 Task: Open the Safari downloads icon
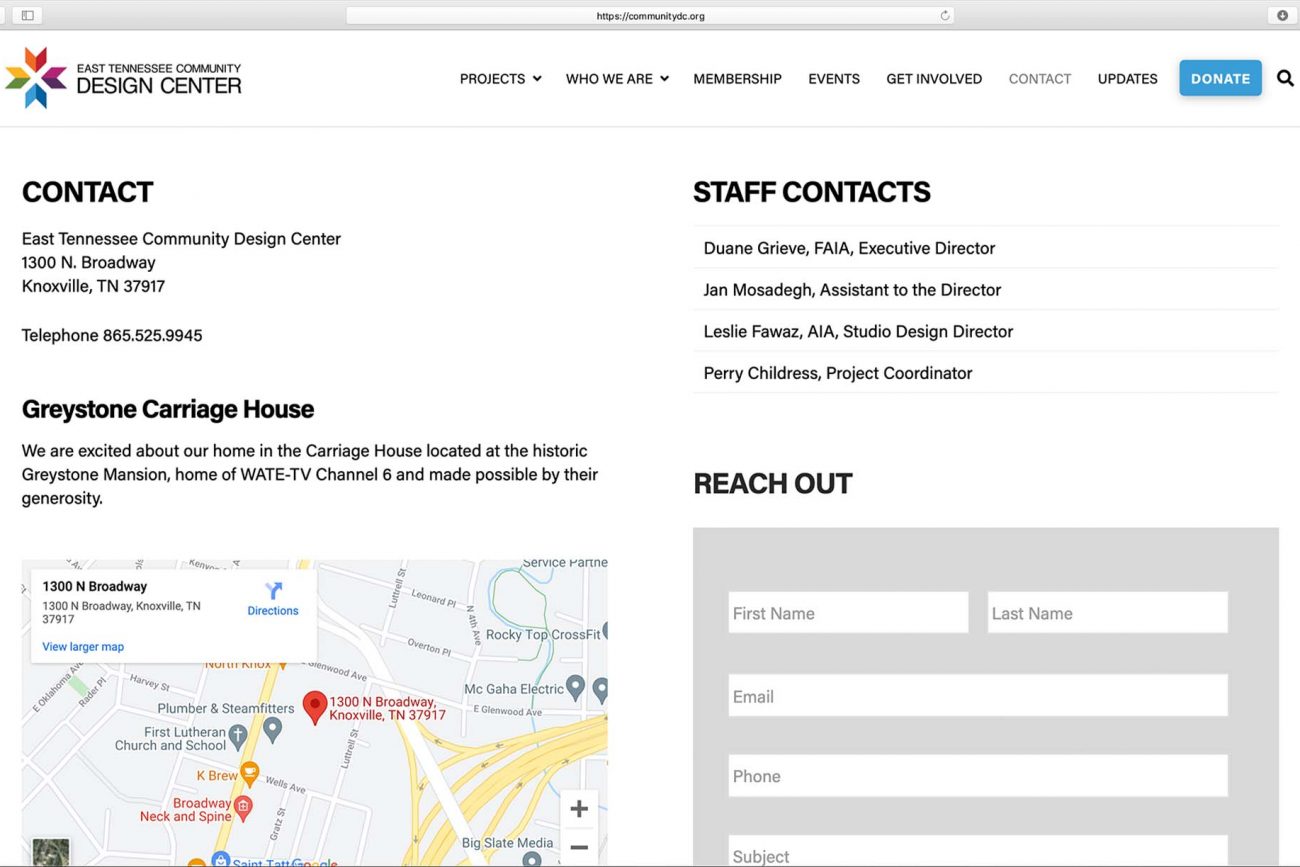point(1282,15)
